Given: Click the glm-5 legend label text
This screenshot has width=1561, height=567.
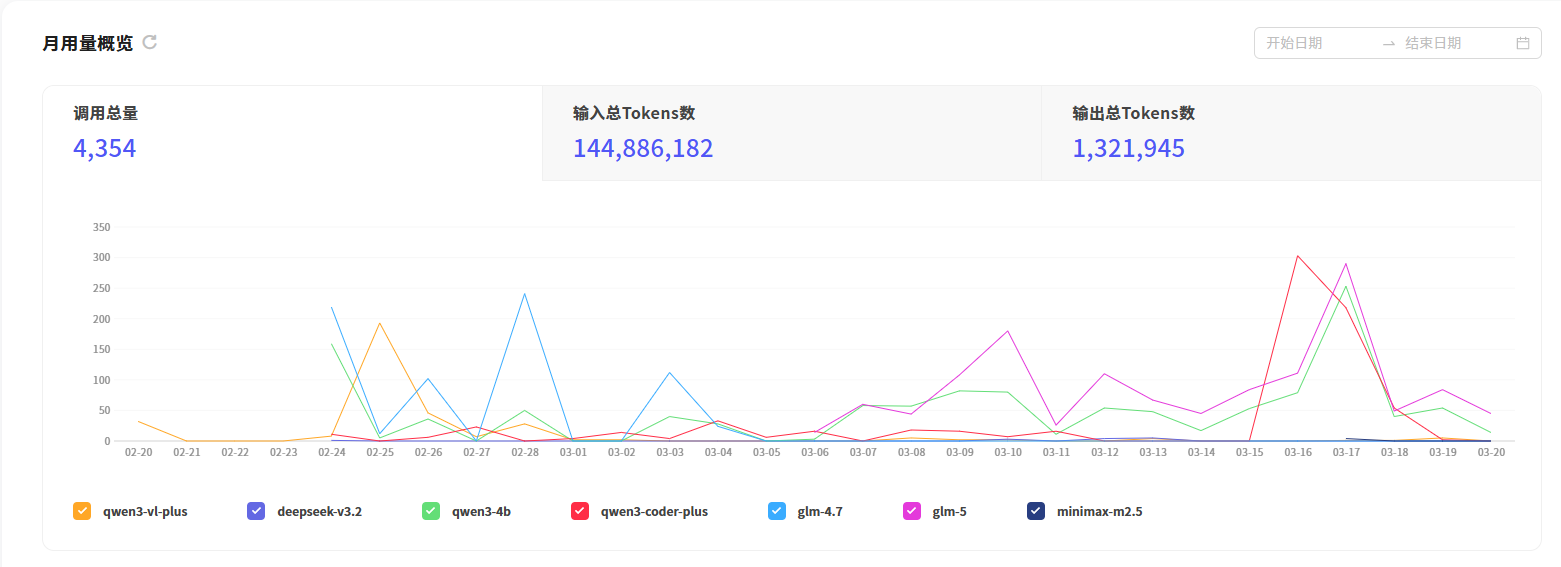Looking at the screenshot, I should tap(949, 511).
